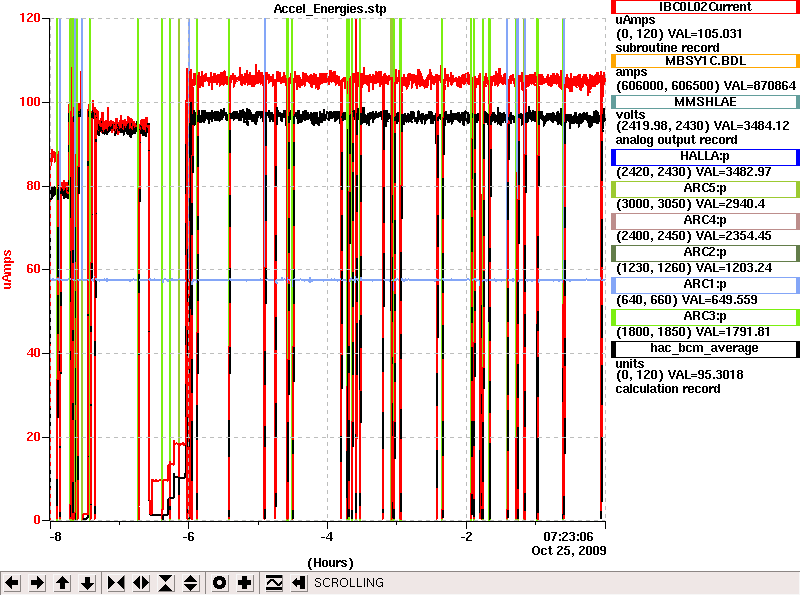The width and height of the screenshot is (800, 595).
Task: Click the "analog output record" text
Action: click(676, 140)
